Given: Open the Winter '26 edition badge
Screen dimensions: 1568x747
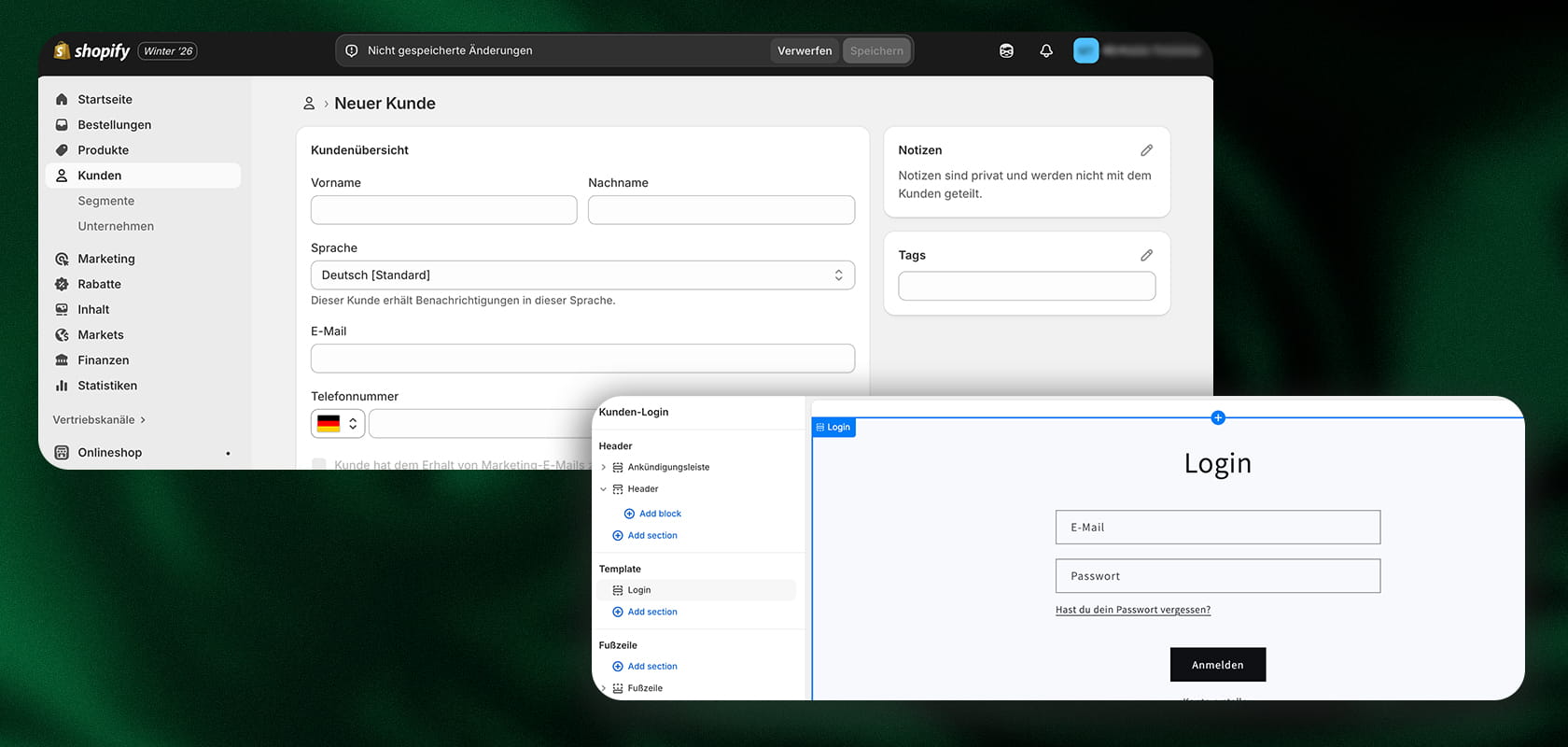Looking at the screenshot, I should pos(168,50).
